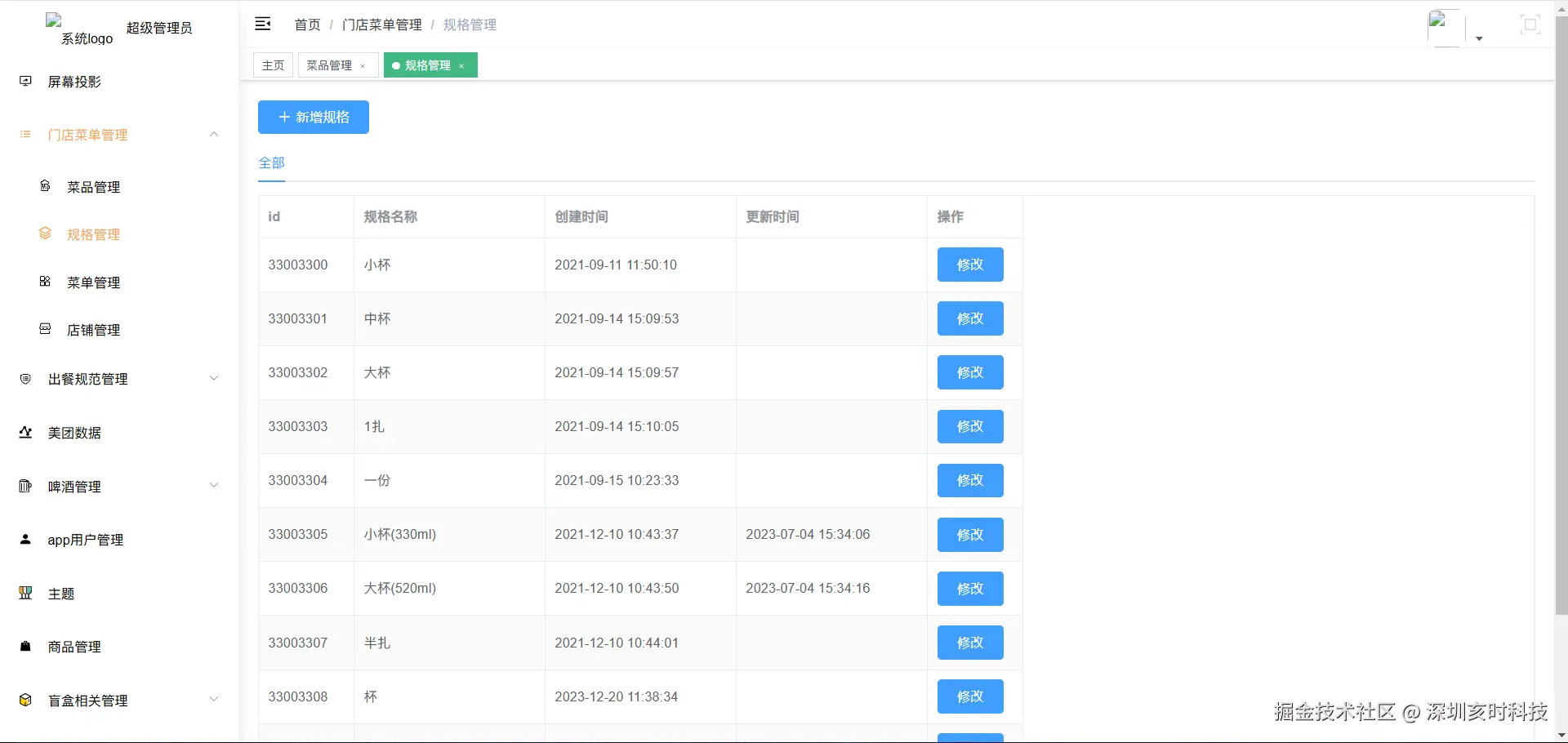
Task: Click 修改 for 中杯 row
Action: 970,318
